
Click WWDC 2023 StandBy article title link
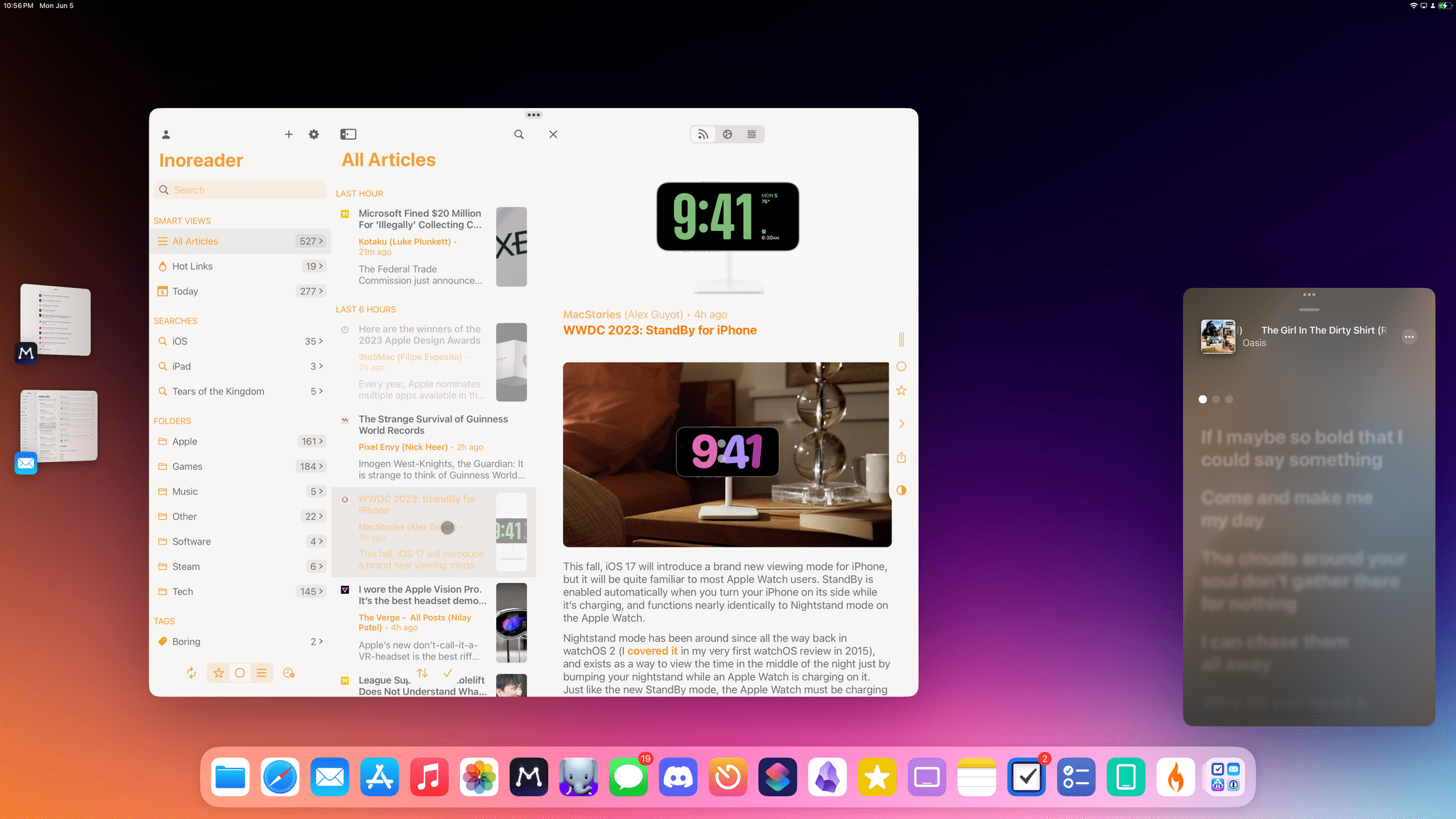coord(660,330)
